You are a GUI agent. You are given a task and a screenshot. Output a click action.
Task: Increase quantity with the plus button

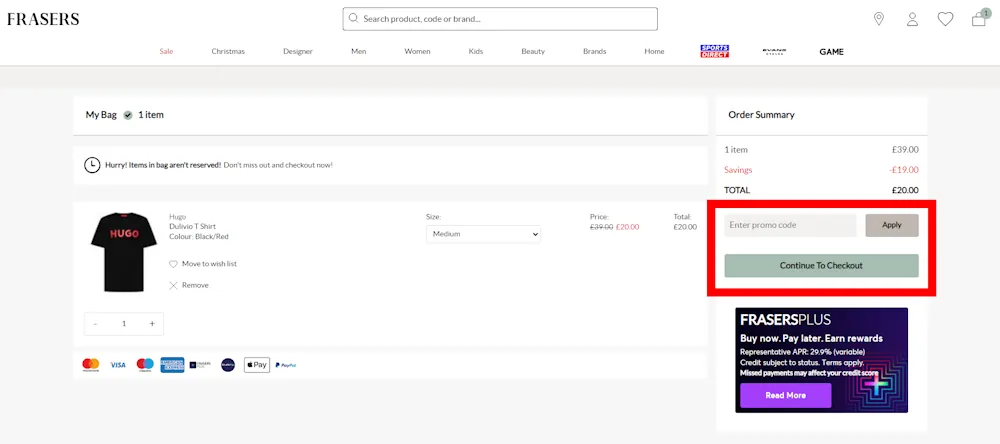click(x=152, y=324)
